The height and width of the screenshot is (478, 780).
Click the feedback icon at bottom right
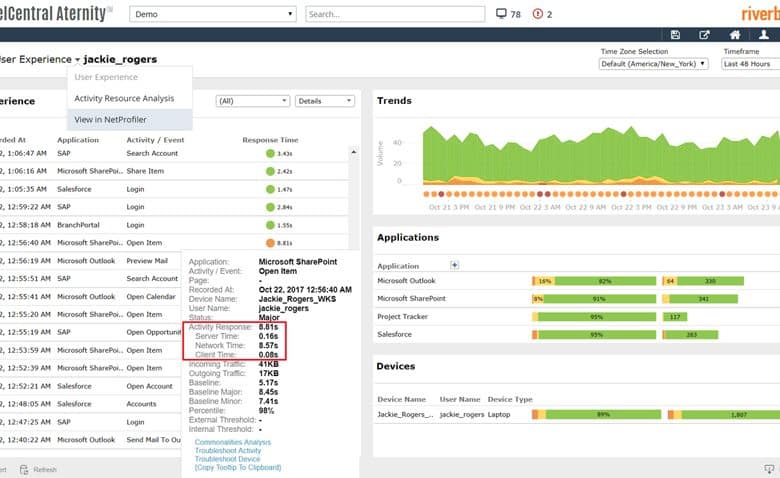point(769,469)
